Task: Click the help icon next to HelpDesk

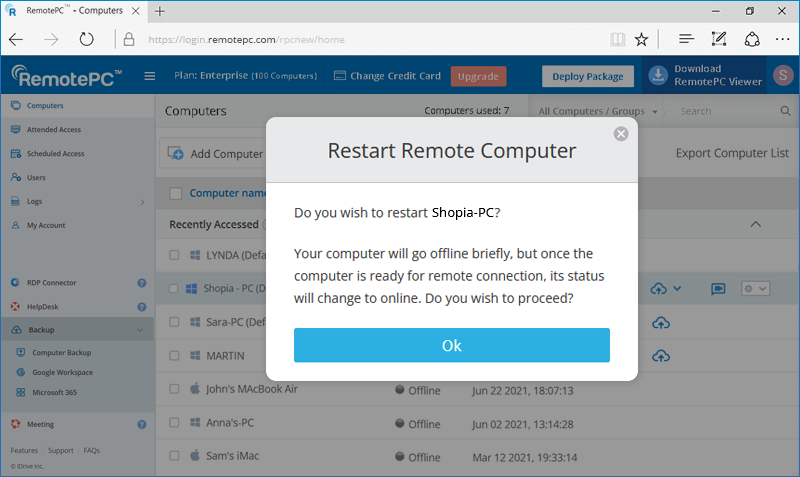Action: tap(142, 307)
